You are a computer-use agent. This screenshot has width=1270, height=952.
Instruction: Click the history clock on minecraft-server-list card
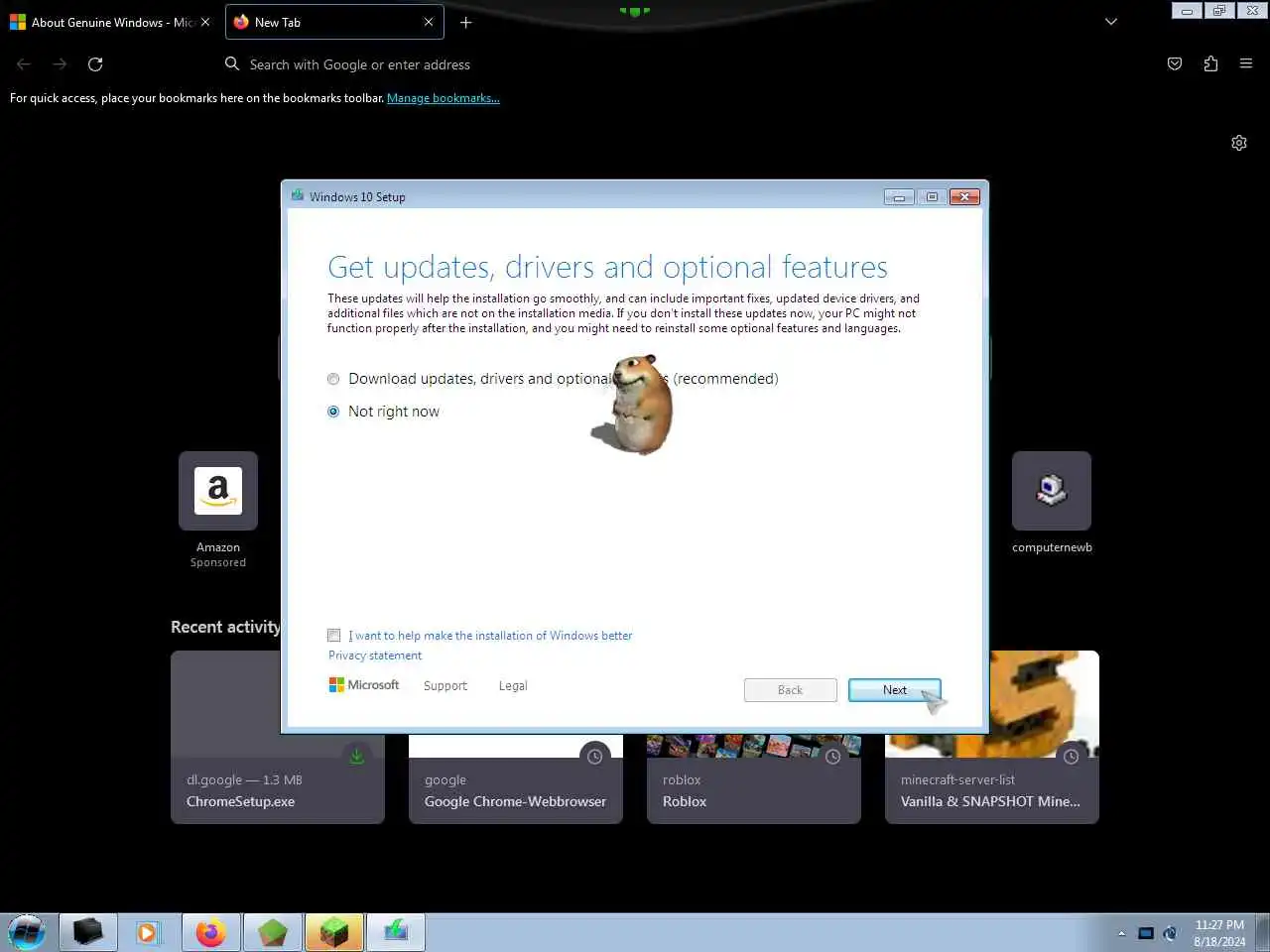coord(1072,757)
